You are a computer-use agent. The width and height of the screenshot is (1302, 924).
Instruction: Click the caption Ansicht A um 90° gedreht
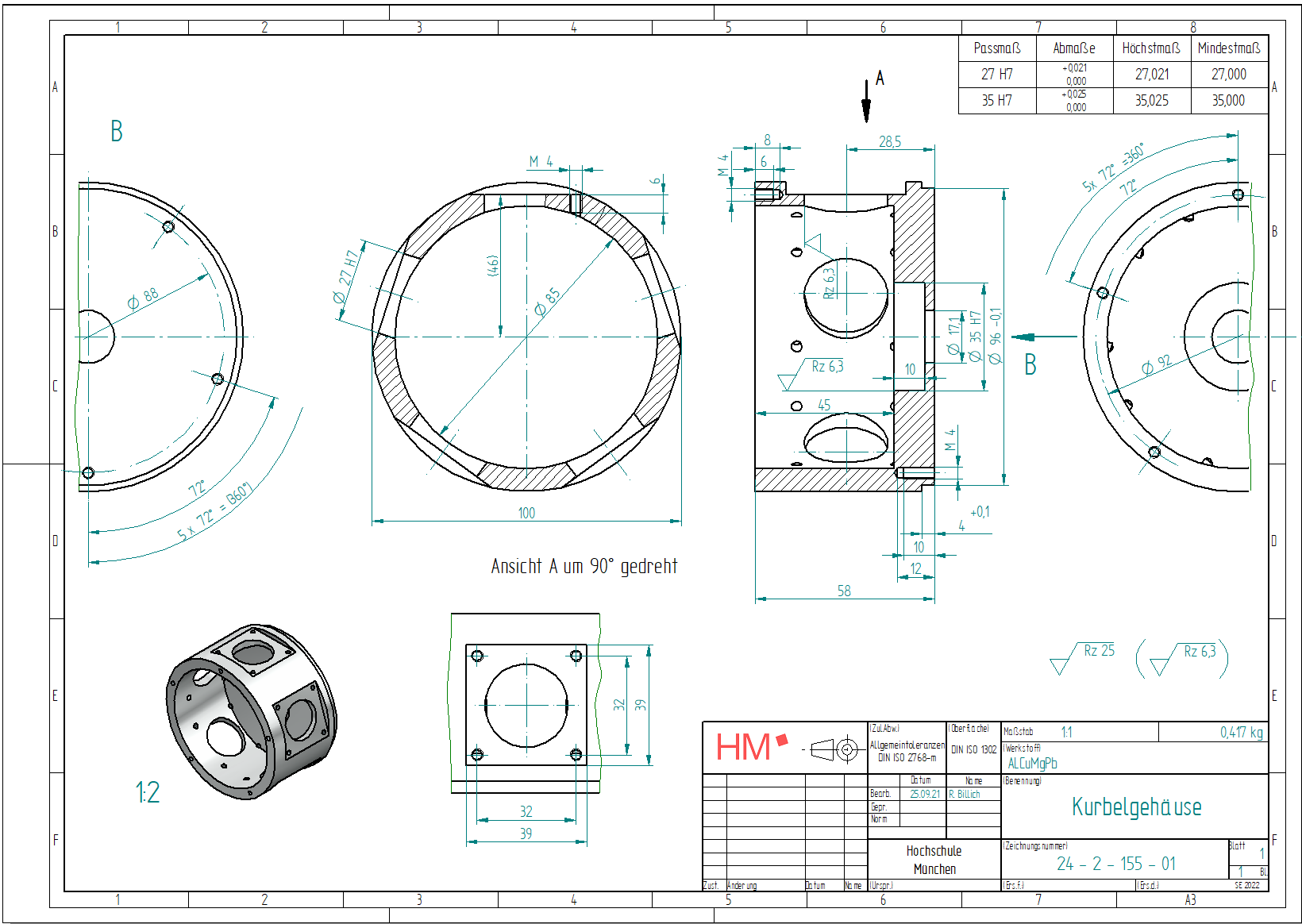(584, 566)
